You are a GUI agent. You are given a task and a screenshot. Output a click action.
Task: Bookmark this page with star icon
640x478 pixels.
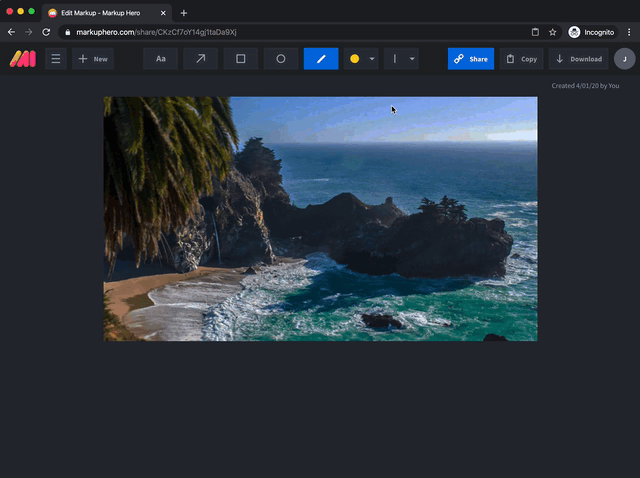click(x=552, y=32)
